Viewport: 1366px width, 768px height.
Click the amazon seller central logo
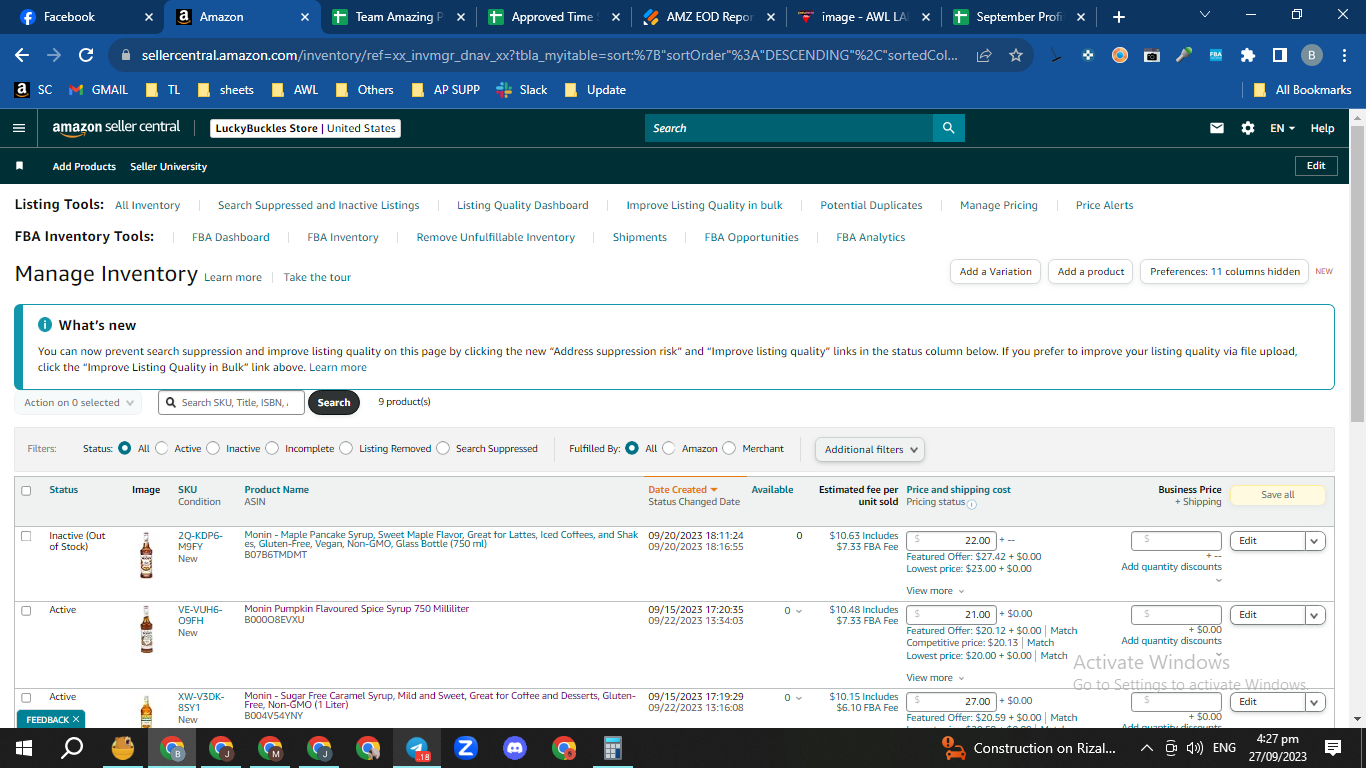116,127
